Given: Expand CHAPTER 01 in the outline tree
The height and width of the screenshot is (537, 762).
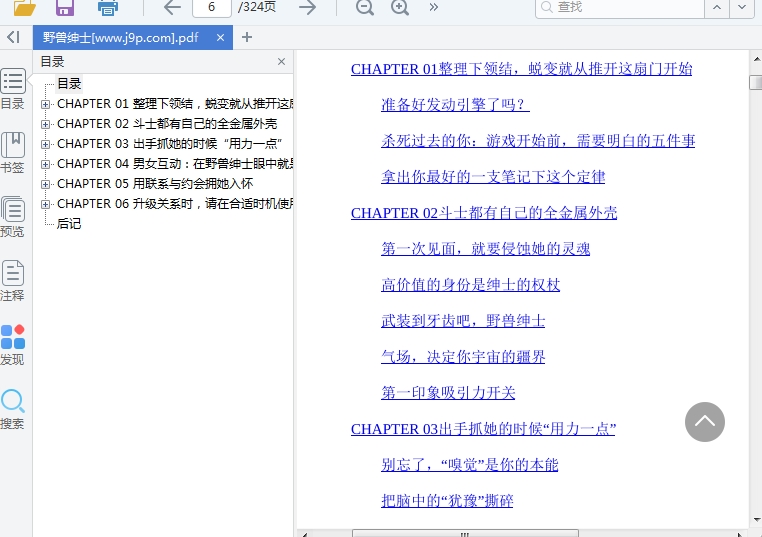Looking at the screenshot, I should pyautogui.click(x=46, y=104).
